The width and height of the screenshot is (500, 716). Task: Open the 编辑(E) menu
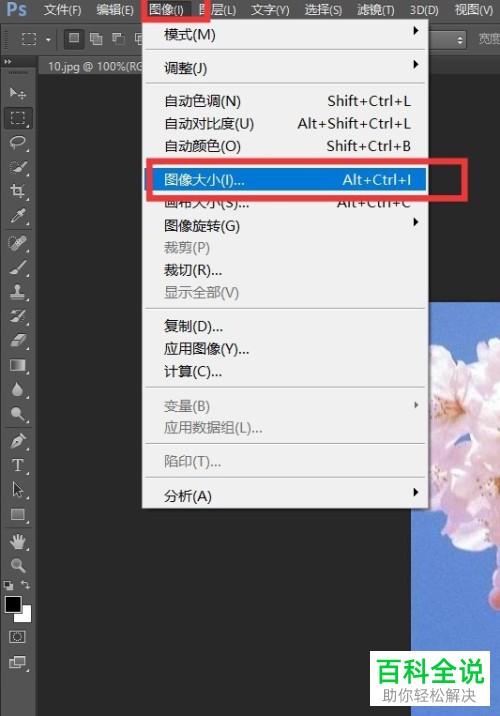[115, 10]
